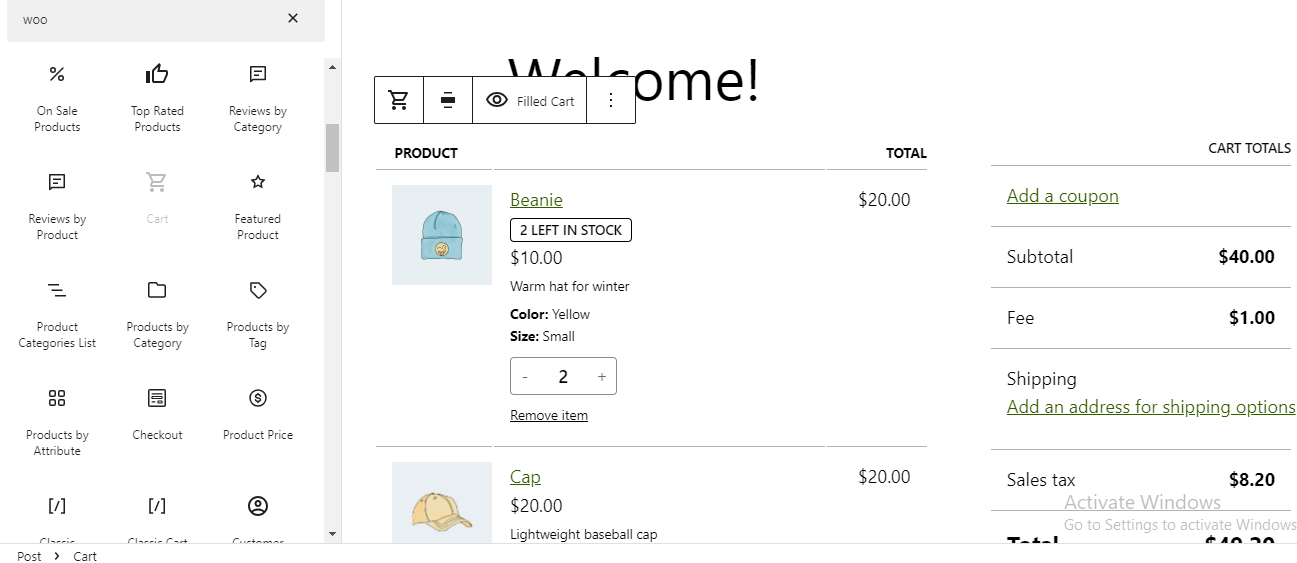Change block alignment in toolbar

pyautogui.click(x=448, y=100)
